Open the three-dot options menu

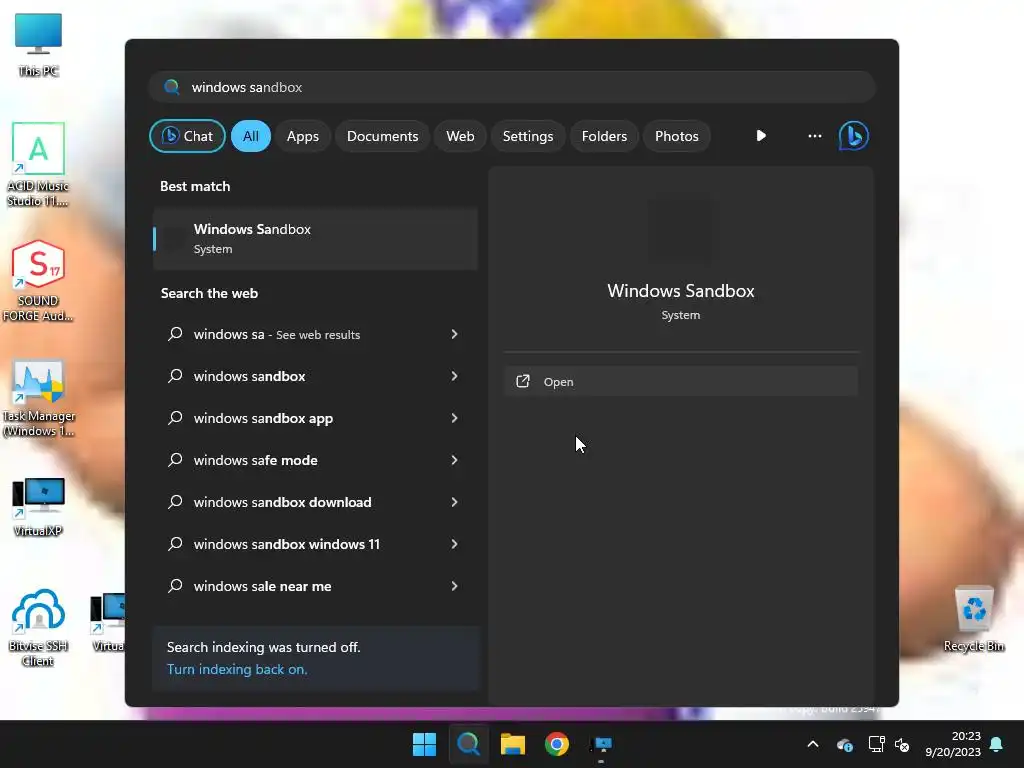click(814, 136)
